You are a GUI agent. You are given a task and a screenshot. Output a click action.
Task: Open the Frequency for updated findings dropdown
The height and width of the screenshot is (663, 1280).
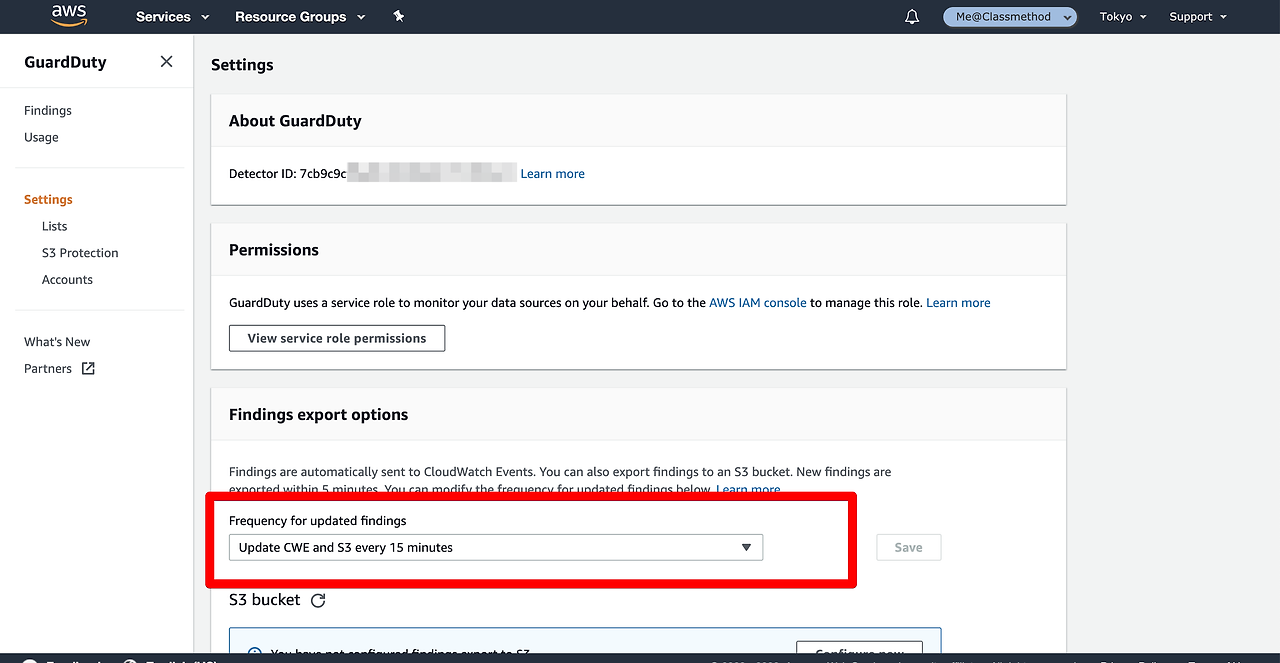(x=496, y=548)
